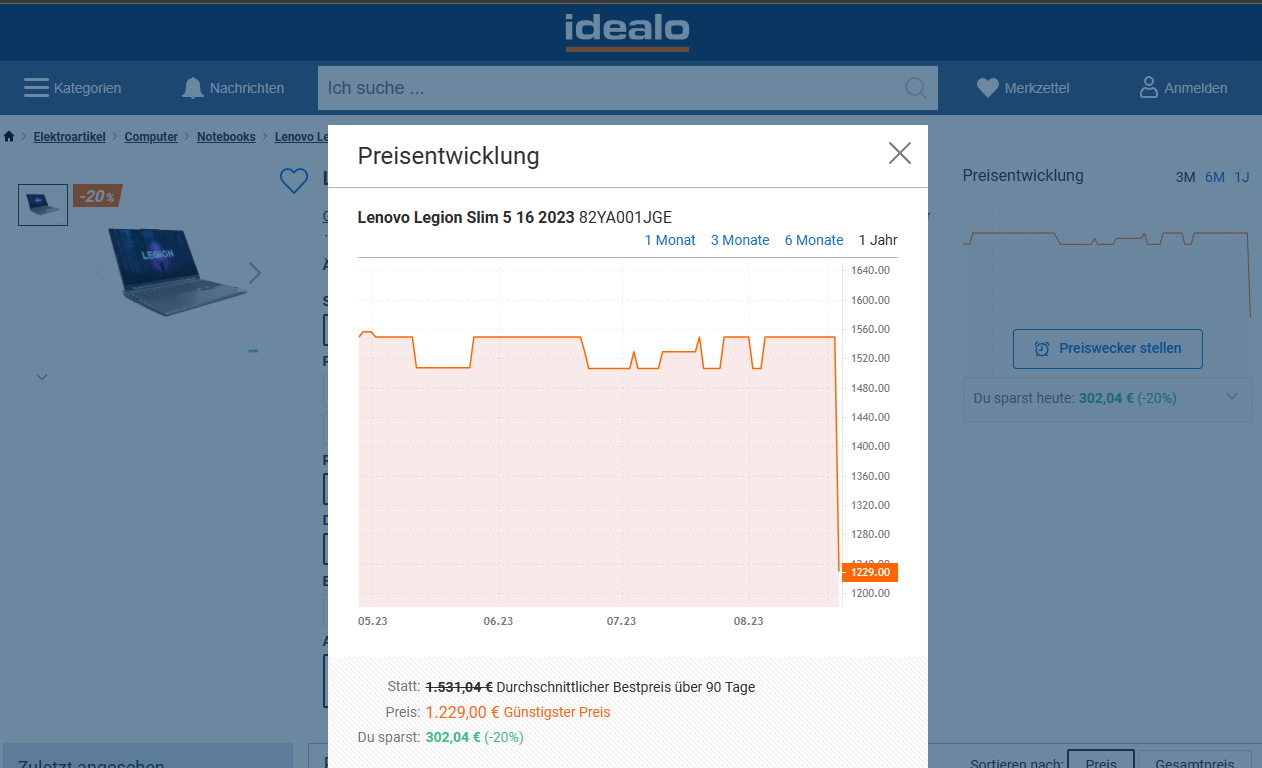Viewport: 1262px width, 768px height.
Task: Select the 1 Monat range
Action: click(x=670, y=240)
